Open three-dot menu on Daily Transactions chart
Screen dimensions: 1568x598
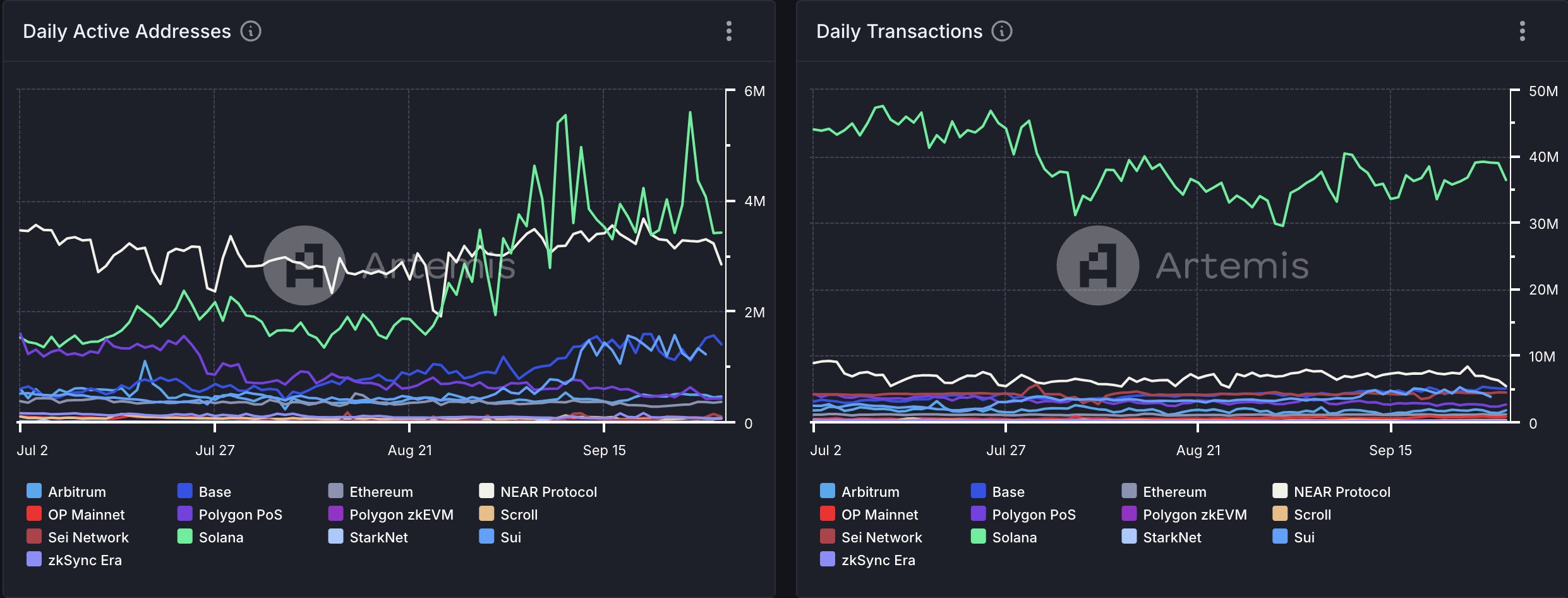pyautogui.click(x=1523, y=31)
